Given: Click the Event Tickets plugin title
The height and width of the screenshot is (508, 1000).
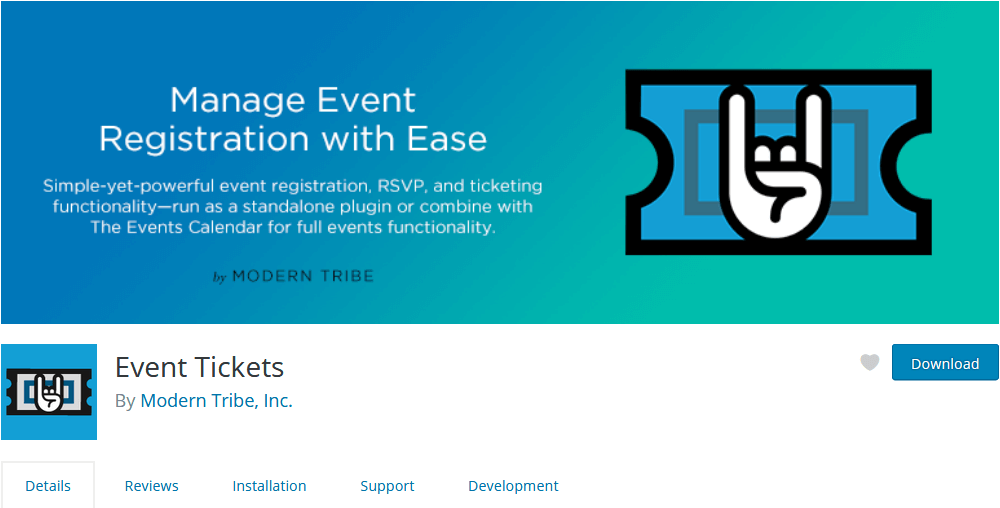Looking at the screenshot, I should pos(200,368).
